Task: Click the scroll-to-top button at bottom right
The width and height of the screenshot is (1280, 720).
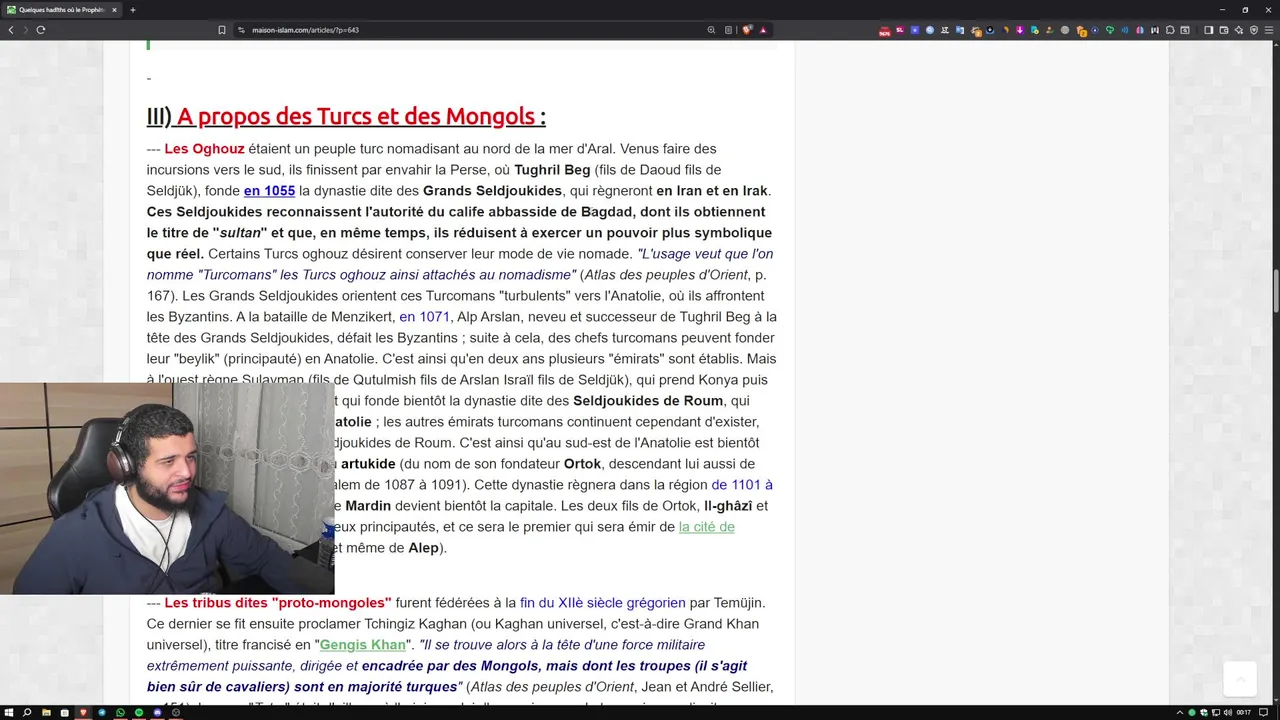Action: [1240, 679]
